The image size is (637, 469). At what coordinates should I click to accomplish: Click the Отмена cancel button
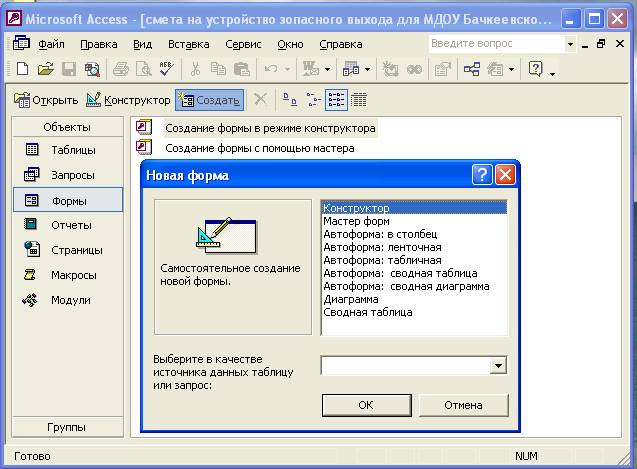[x=462, y=405]
